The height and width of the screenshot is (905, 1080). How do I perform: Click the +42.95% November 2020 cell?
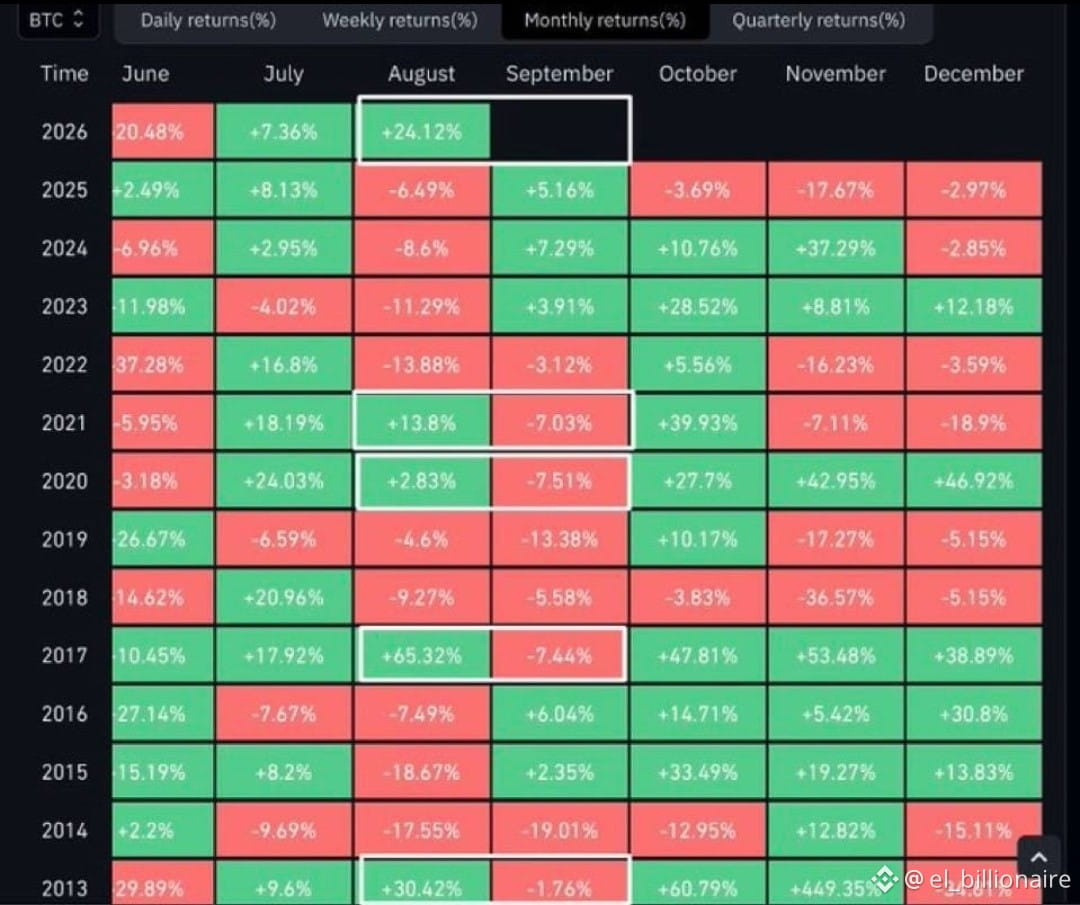coord(835,481)
